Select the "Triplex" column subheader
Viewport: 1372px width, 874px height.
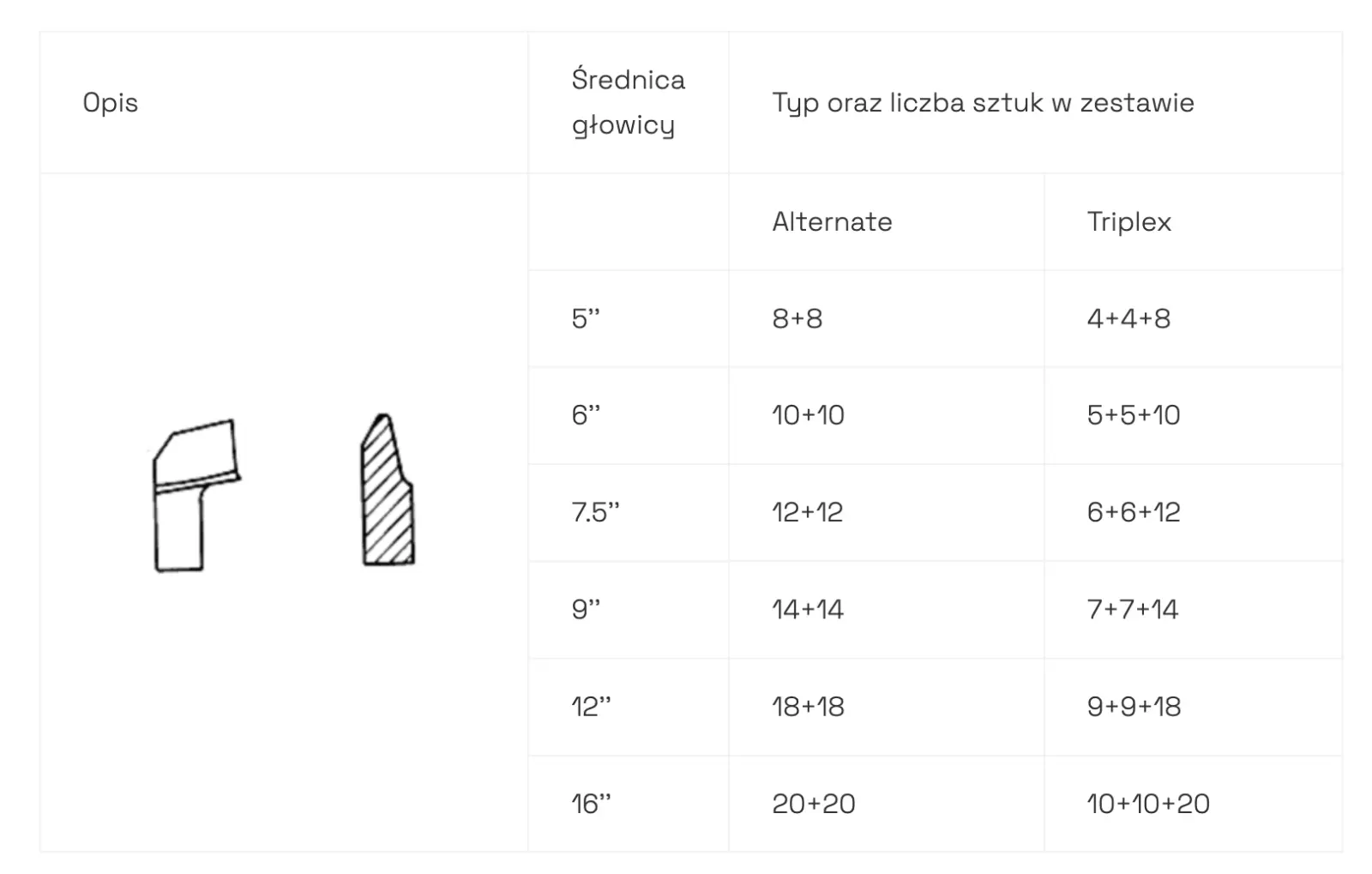pyautogui.click(x=1128, y=222)
